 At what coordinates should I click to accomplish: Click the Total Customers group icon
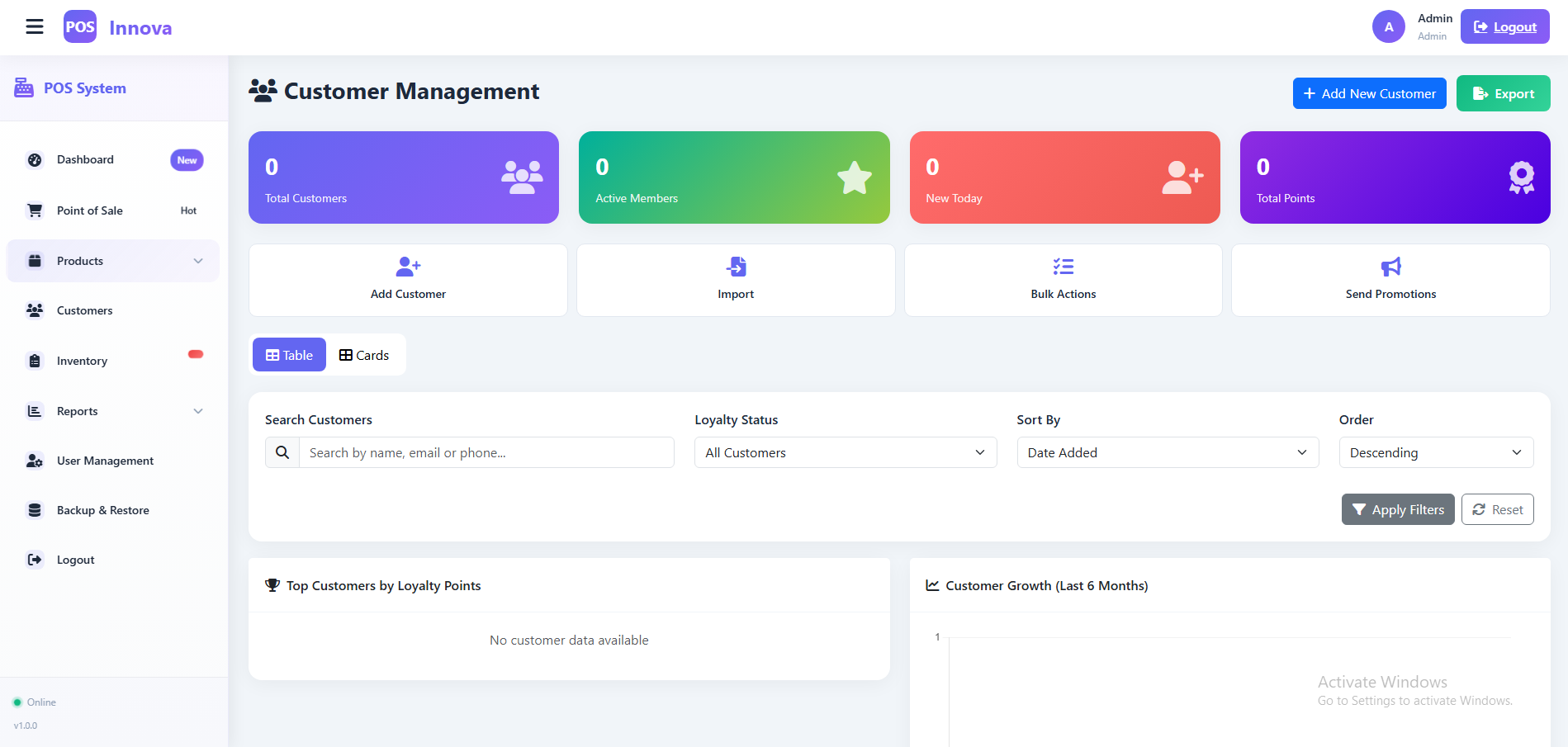[x=522, y=177]
